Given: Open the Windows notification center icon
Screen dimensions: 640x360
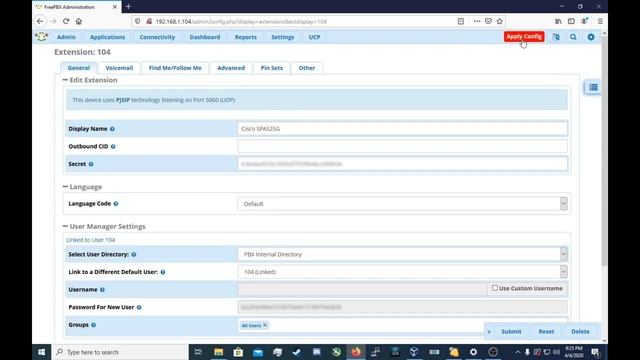Looking at the screenshot, I should click(x=595, y=352).
